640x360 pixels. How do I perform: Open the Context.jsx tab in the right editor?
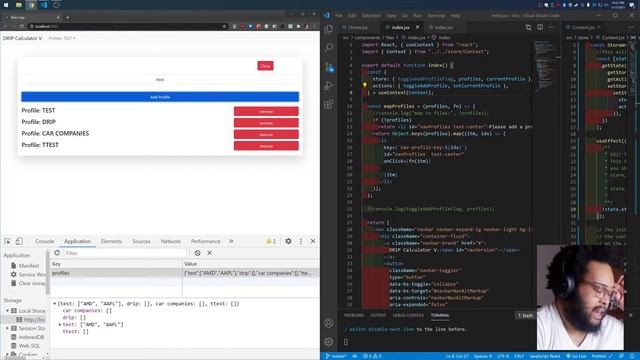tap(583, 27)
